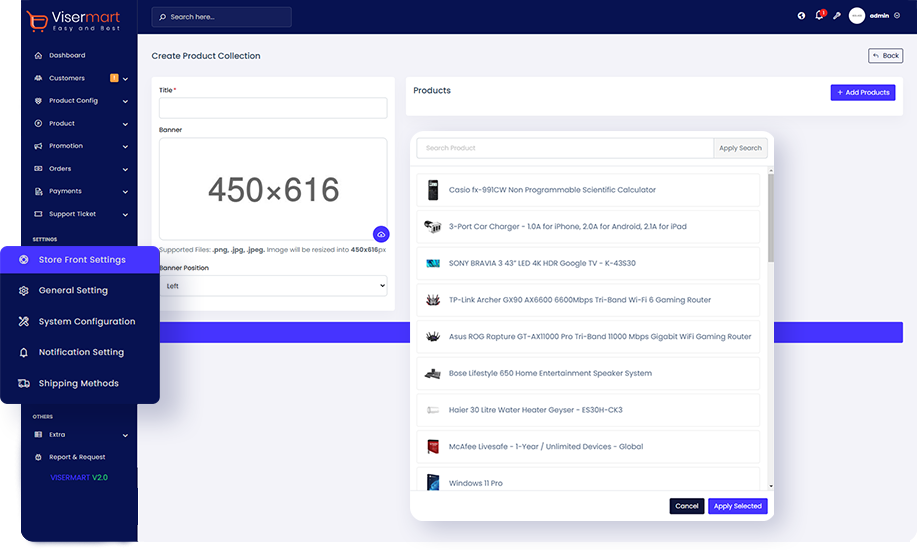Viewport: 917px width, 550px height.
Task: Expand the Product menu chevron
Action: coord(125,124)
